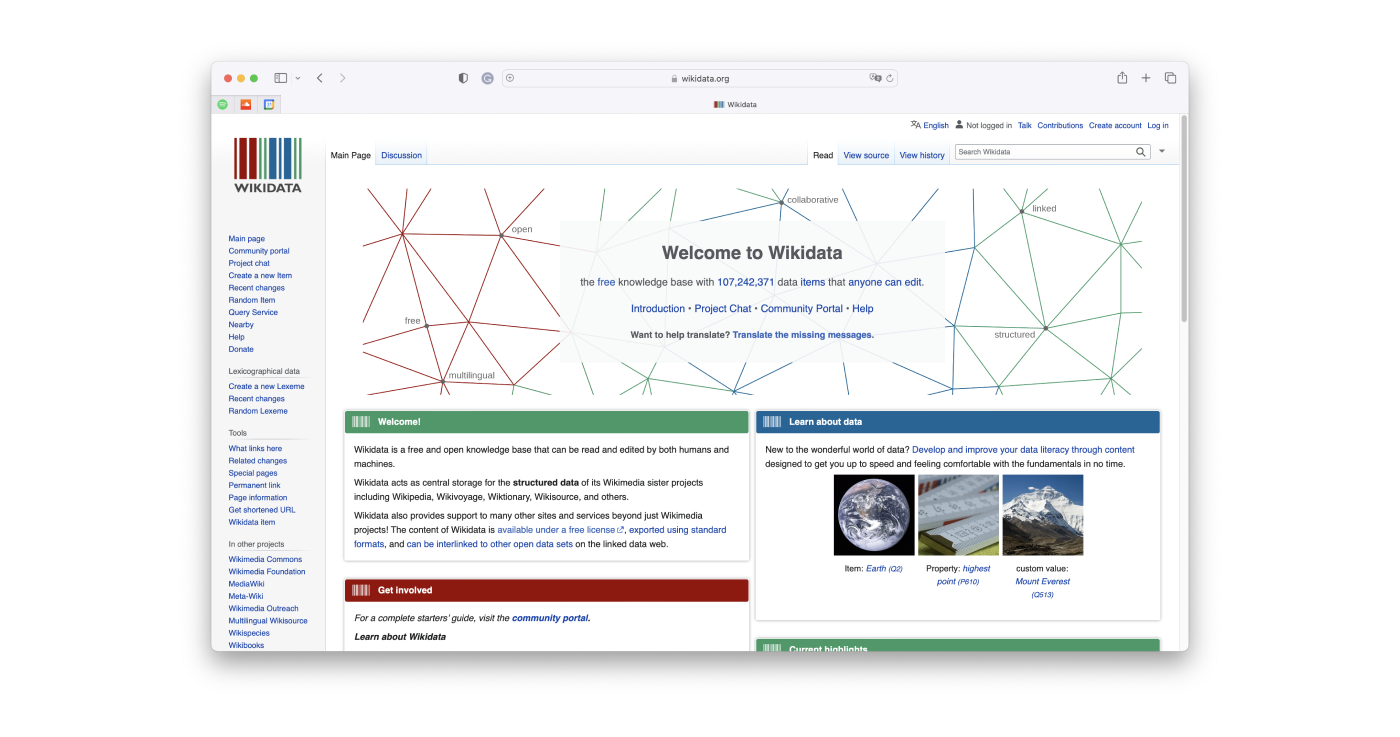Switch to the Discussion tab
Screen dimensions: 1400x737
pyautogui.click(x=401, y=155)
